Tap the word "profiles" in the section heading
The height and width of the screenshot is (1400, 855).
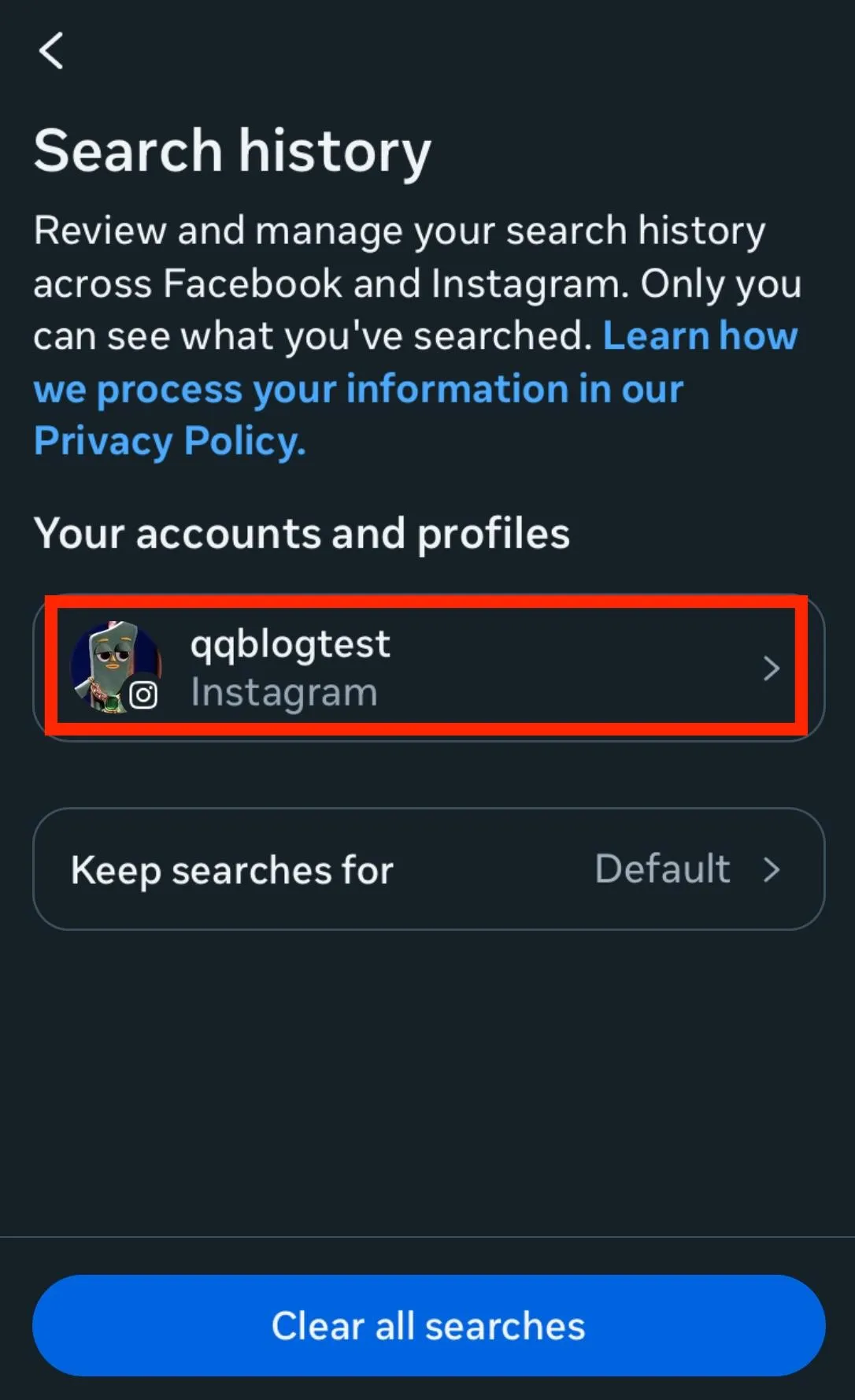pyautogui.click(x=493, y=533)
